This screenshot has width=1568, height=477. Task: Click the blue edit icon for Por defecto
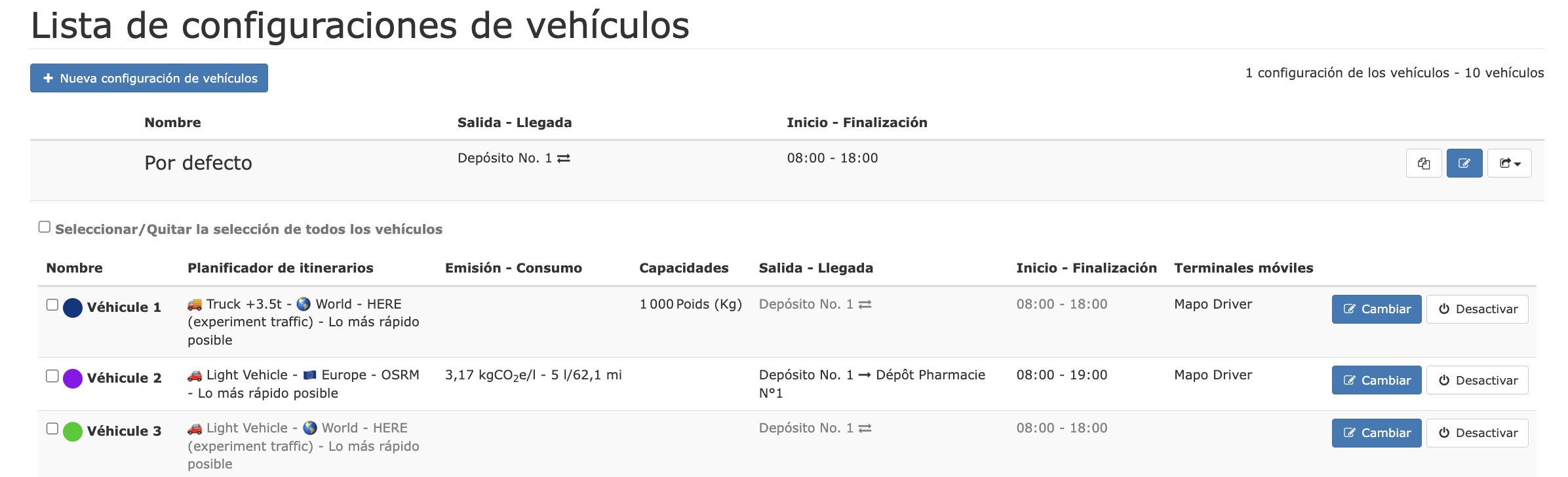coord(1464,163)
